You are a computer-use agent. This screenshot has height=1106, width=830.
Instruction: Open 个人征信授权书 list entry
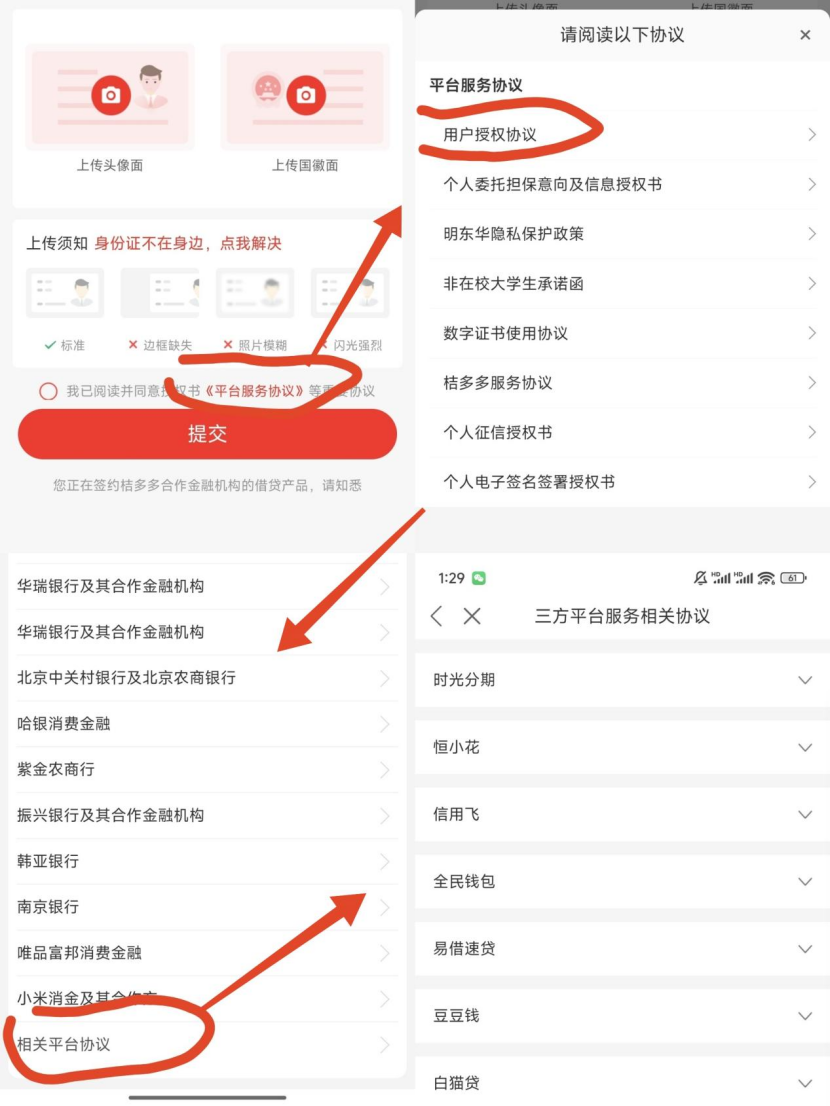[x=623, y=432]
